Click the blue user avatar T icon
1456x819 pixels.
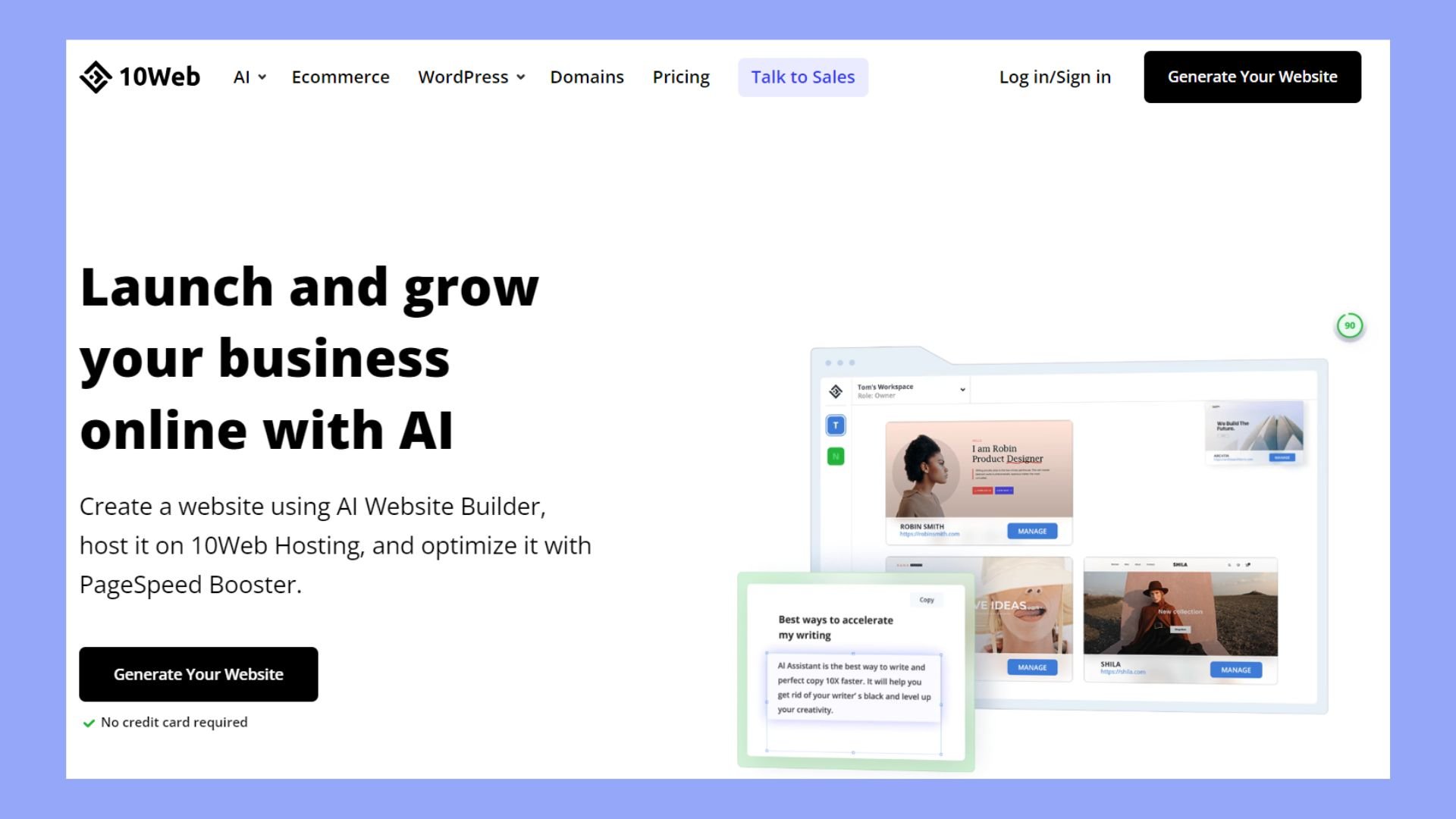(835, 424)
